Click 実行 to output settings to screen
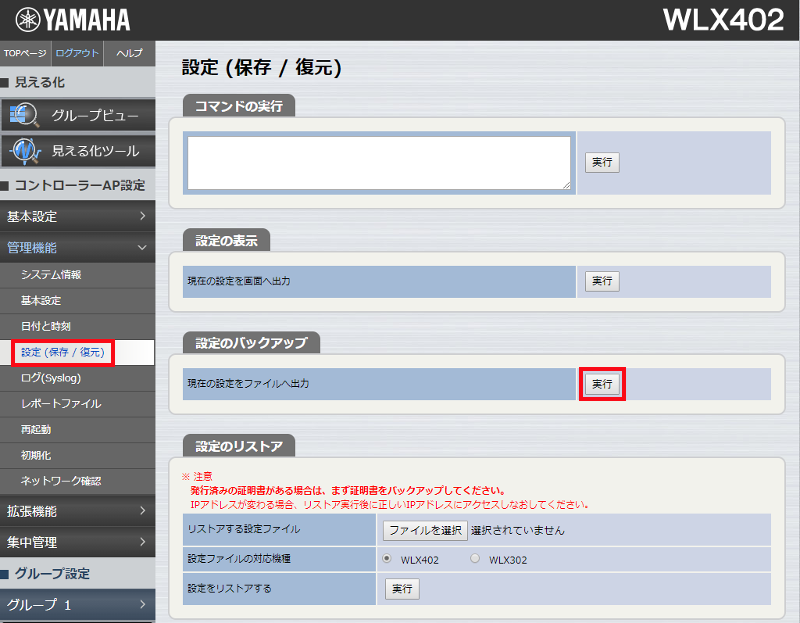Viewport: 800px width, 623px height. tap(602, 282)
